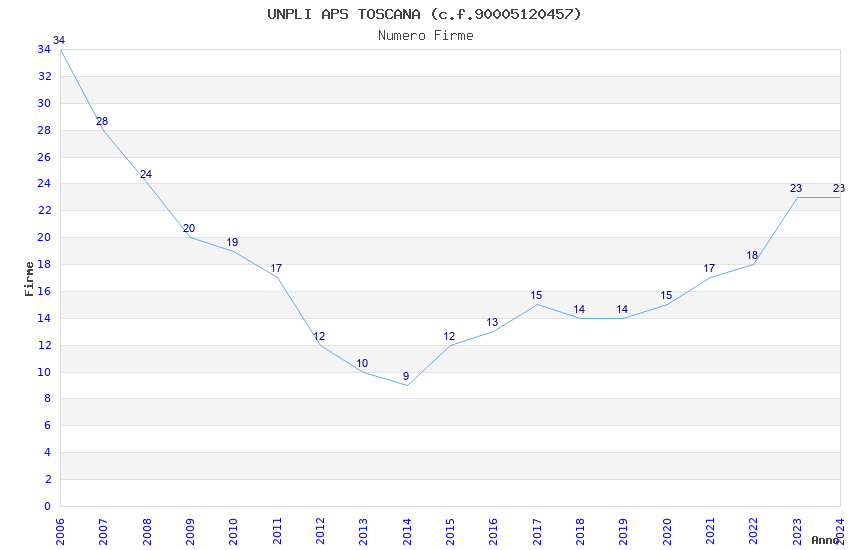Click the Anno x-axis title

(x=825, y=540)
